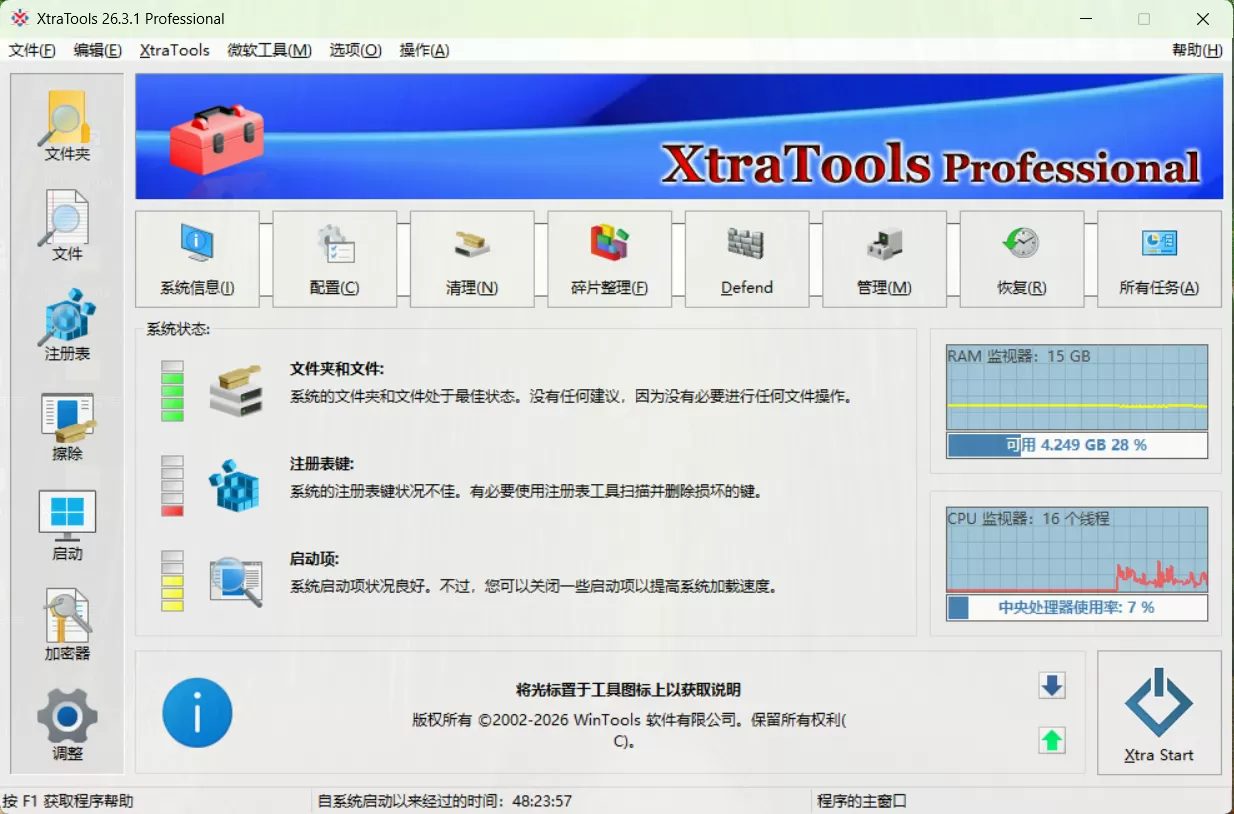Select the 配置 (Configuration) tool icon
Screen dimensions: 1234x814
(334, 258)
